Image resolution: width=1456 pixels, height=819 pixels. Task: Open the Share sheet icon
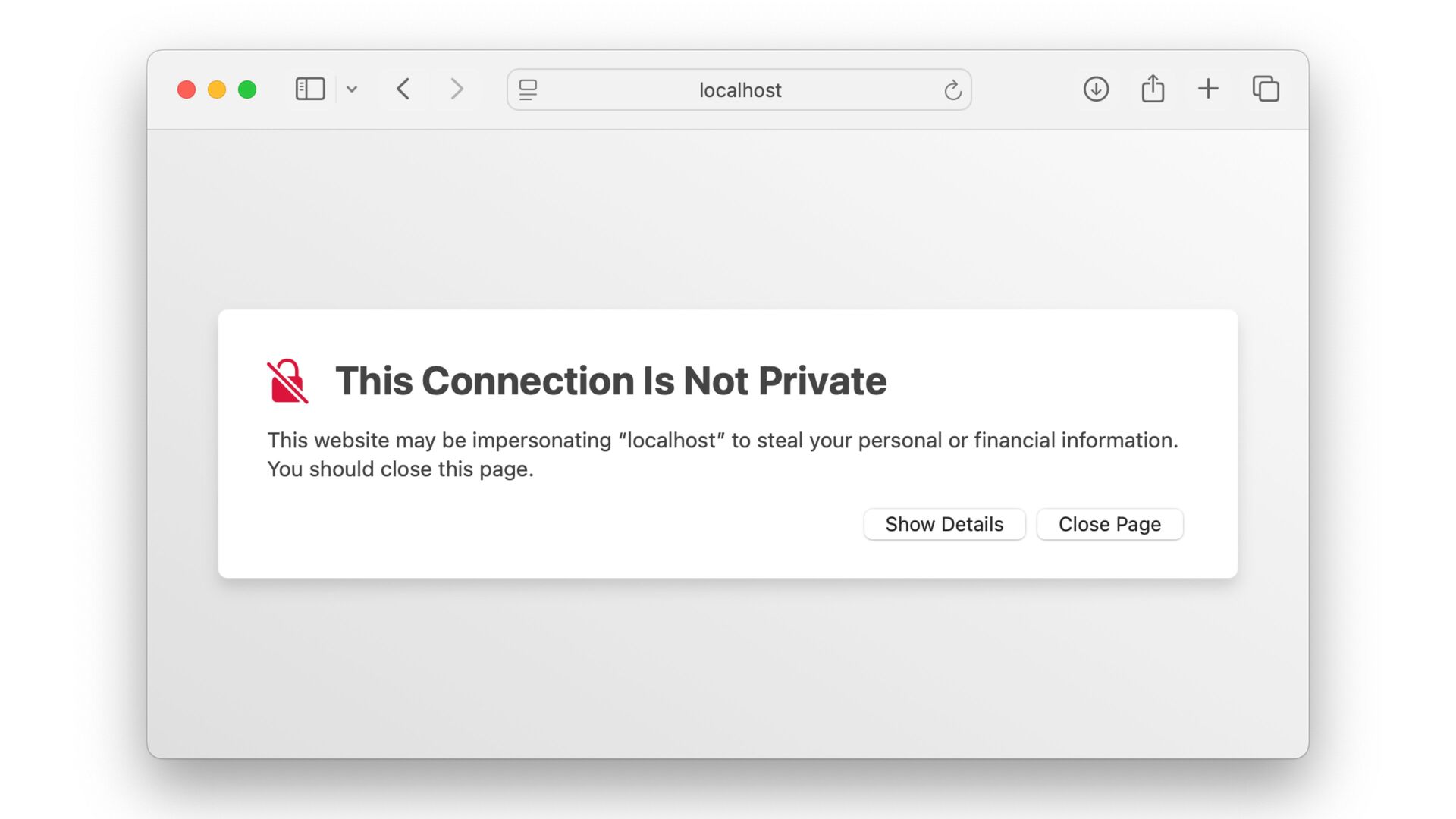[1153, 89]
